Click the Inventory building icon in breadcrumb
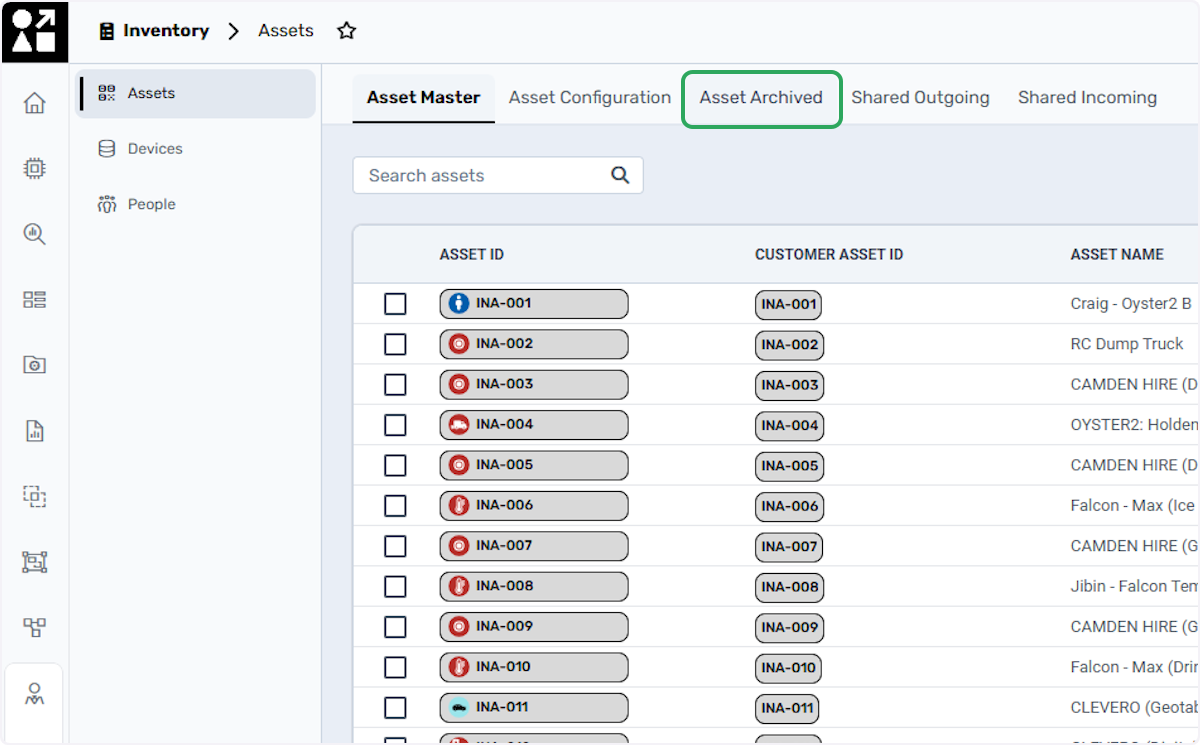 [107, 31]
